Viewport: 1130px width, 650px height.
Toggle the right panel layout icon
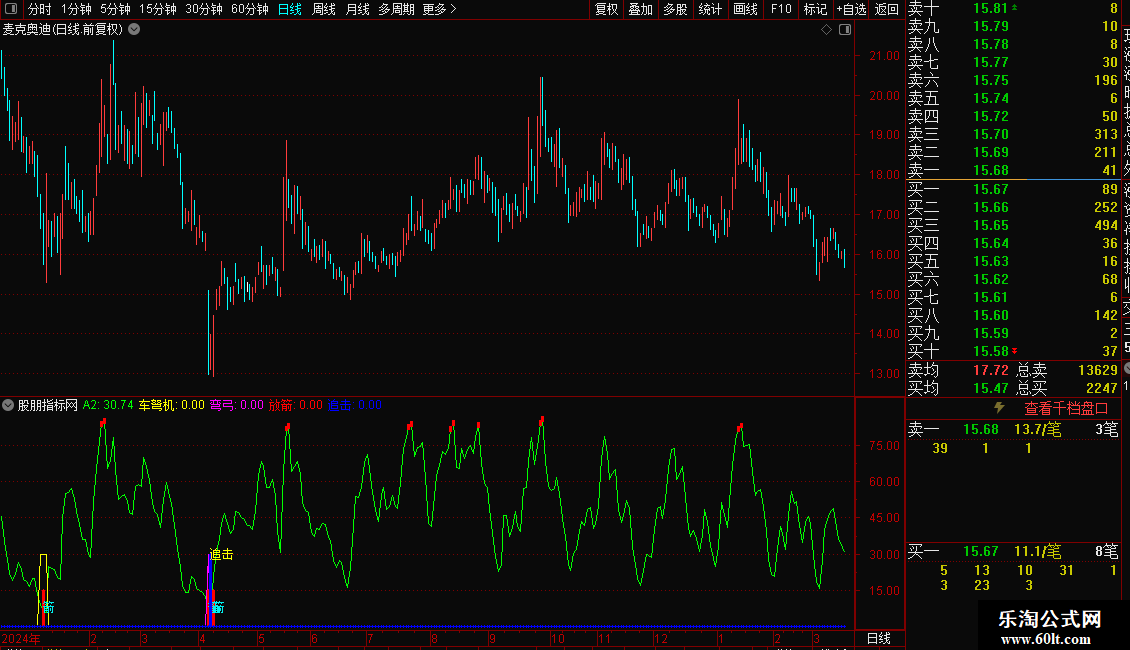tap(845, 30)
